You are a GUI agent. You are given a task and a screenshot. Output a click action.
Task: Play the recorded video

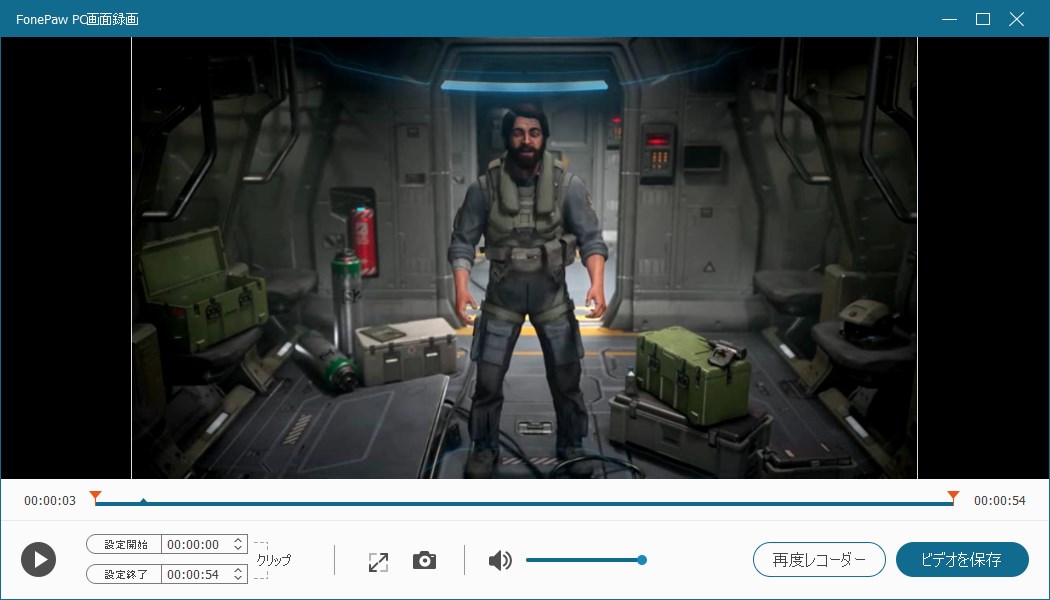pyautogui.click(x=38, y=560)
